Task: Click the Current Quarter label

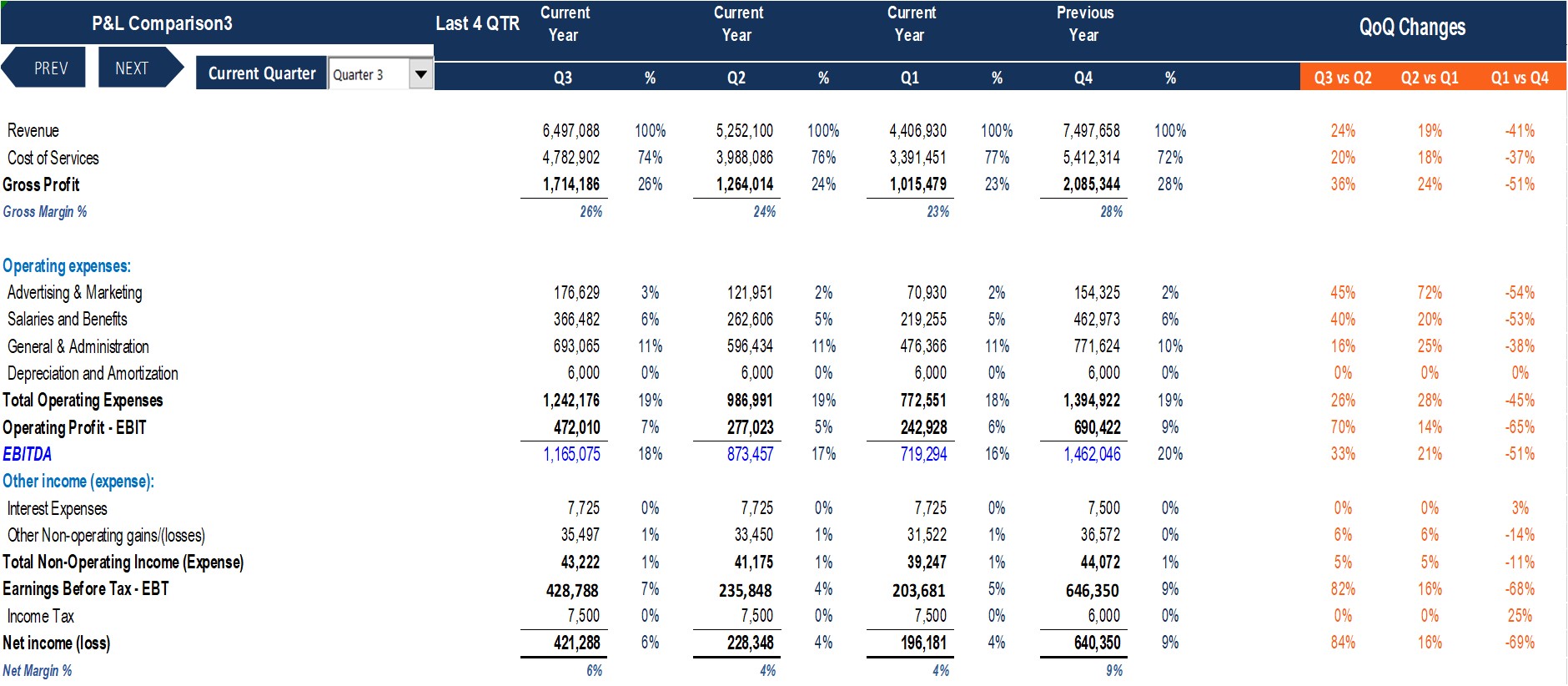Action: tap(262, 73)
